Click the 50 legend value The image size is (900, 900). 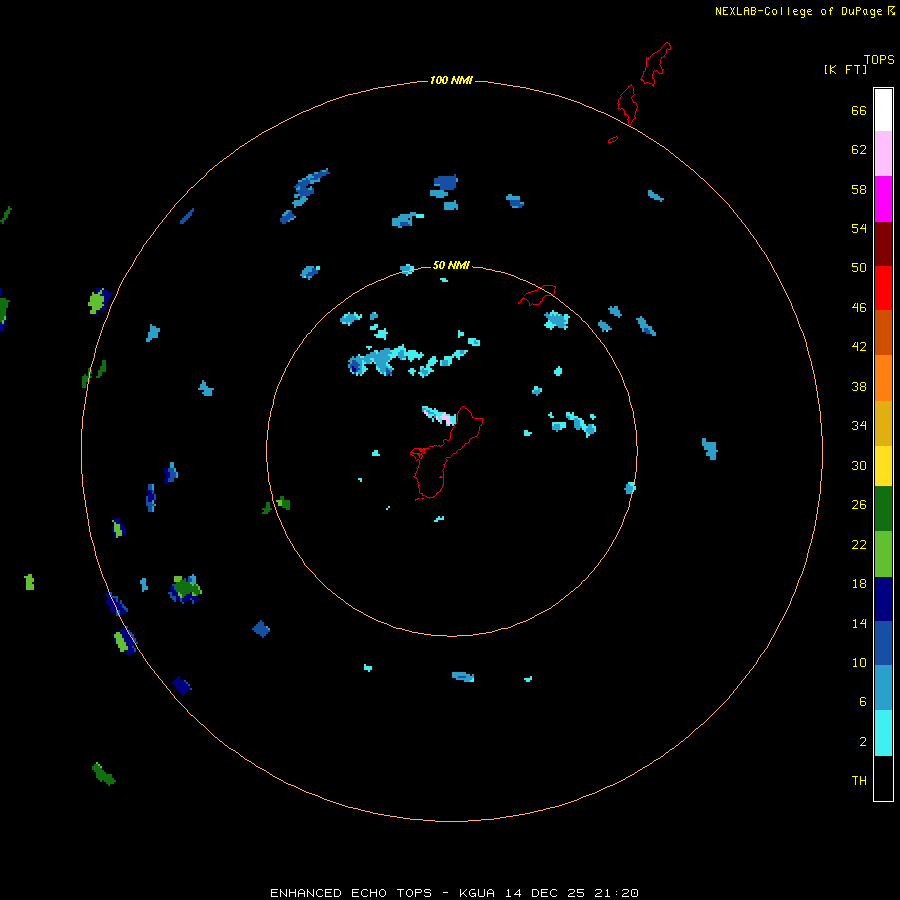[x=859, y=268]
